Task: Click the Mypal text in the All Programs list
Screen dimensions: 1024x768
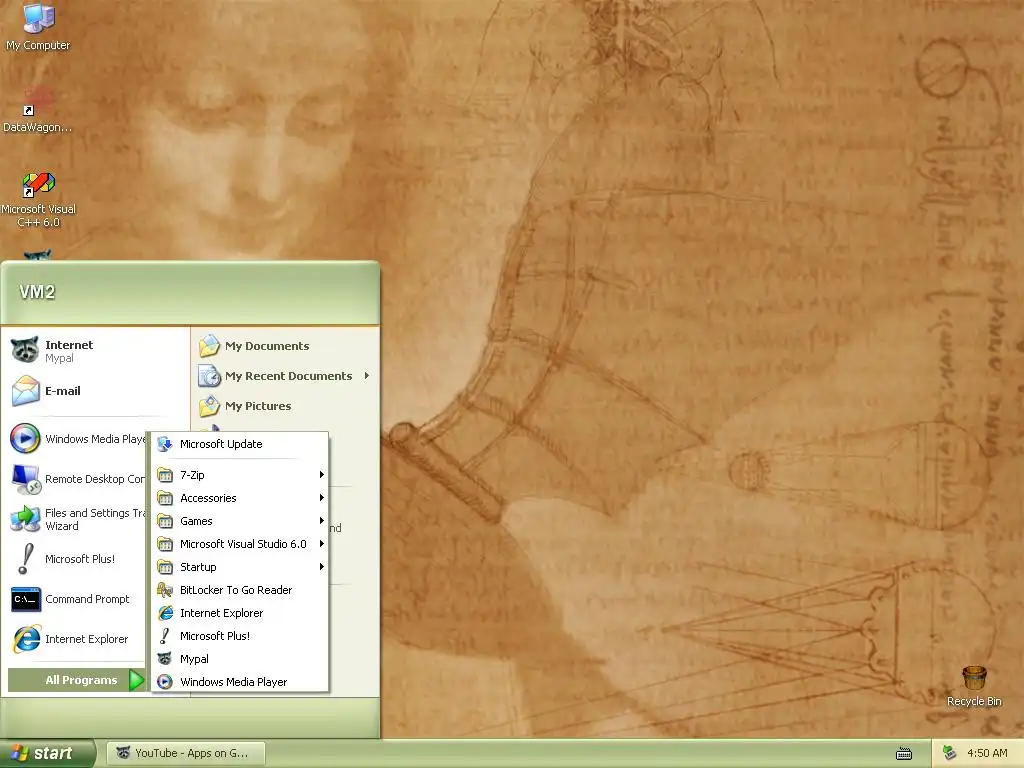Action: pos(195,660)
